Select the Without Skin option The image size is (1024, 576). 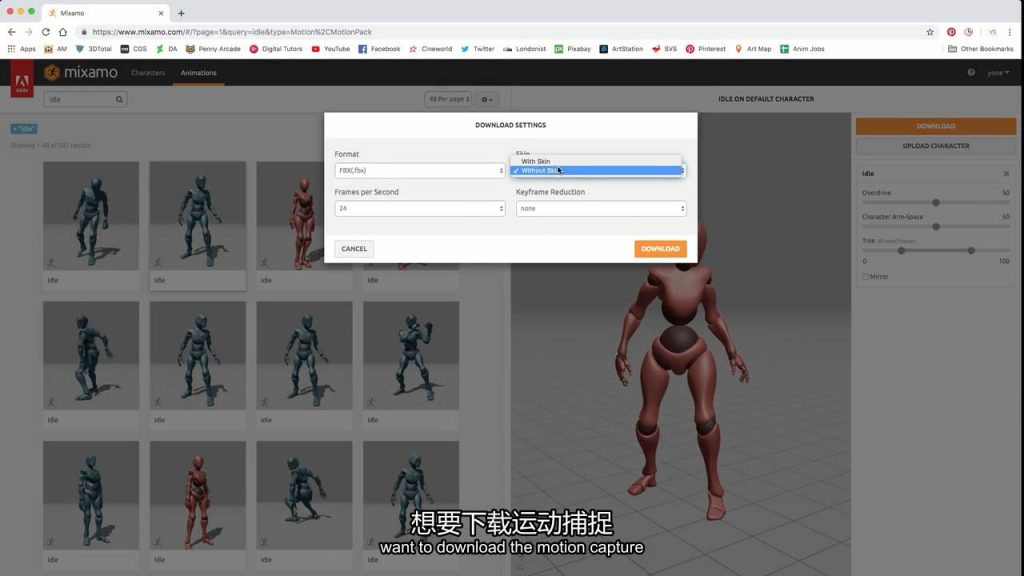(597, 170)
